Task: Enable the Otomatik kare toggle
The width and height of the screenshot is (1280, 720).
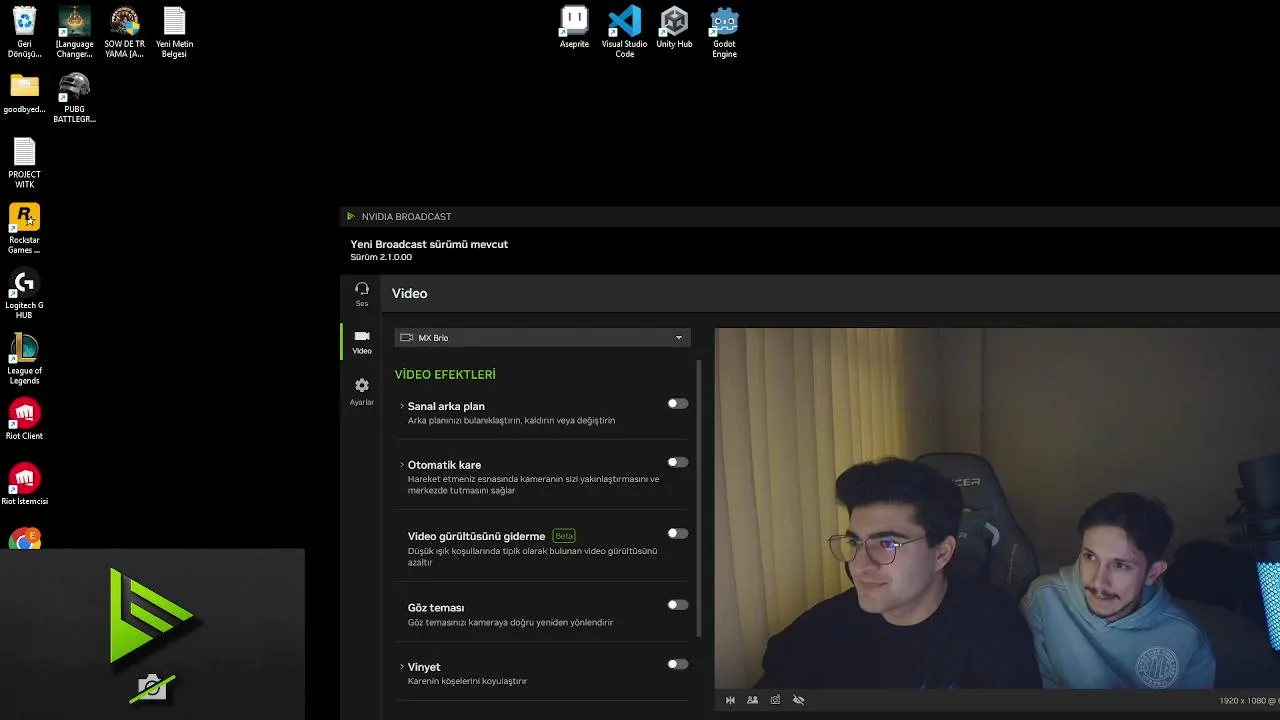Action: click(x=678, y=463)
